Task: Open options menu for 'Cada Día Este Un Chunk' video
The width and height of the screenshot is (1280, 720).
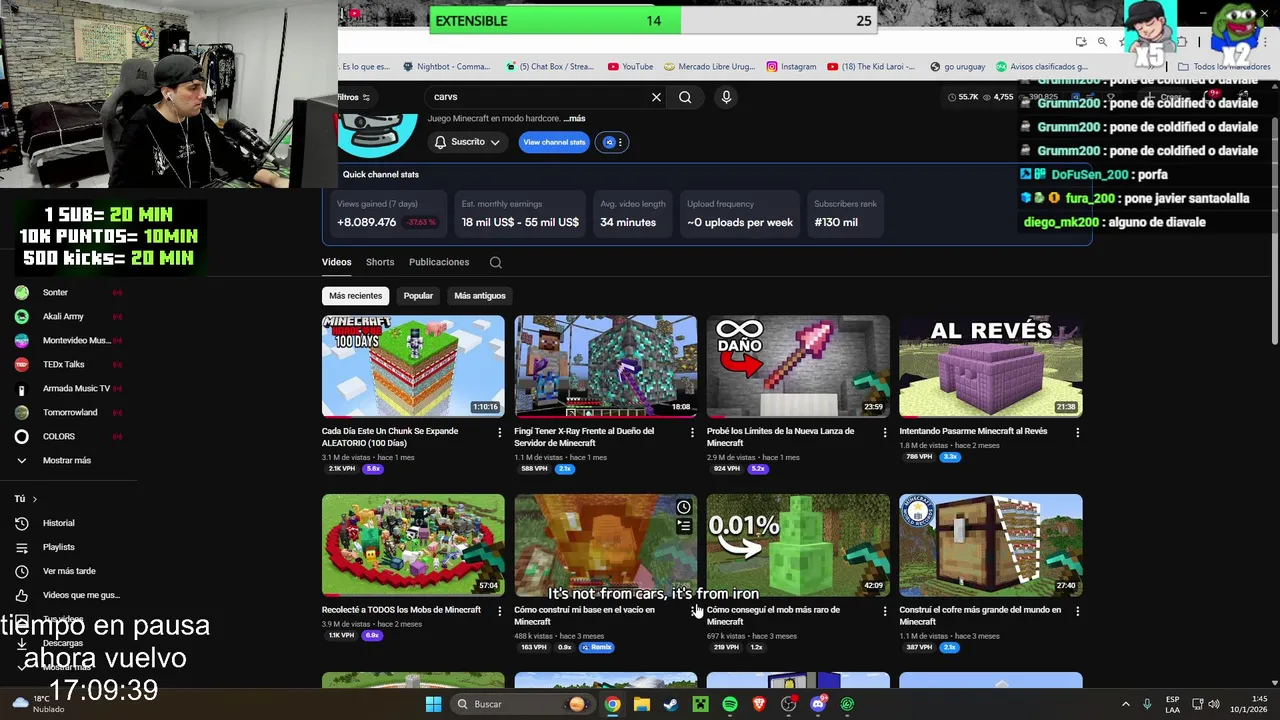Action: (x=500, y=432)
